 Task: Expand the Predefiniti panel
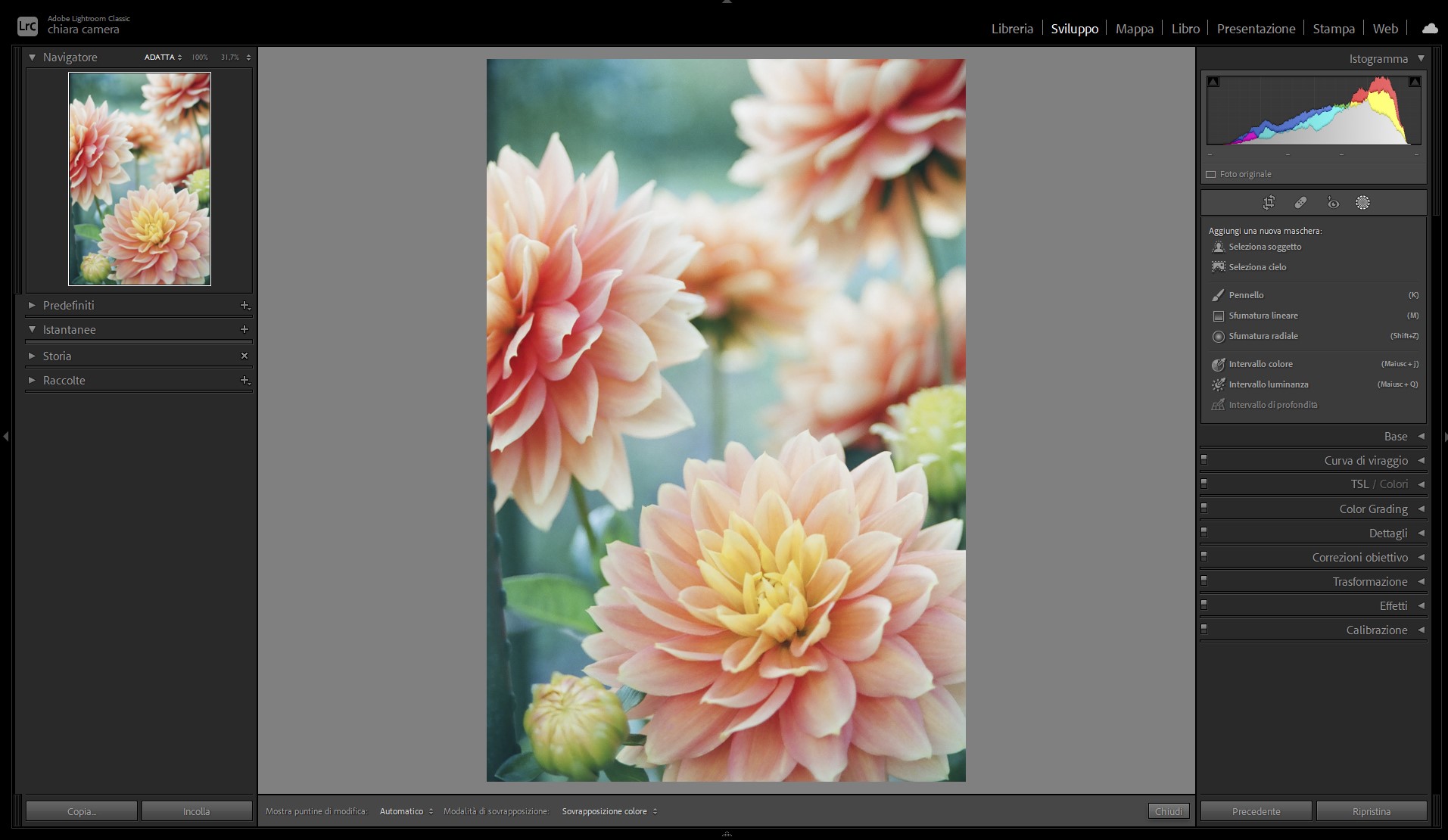tap(32, 306)
